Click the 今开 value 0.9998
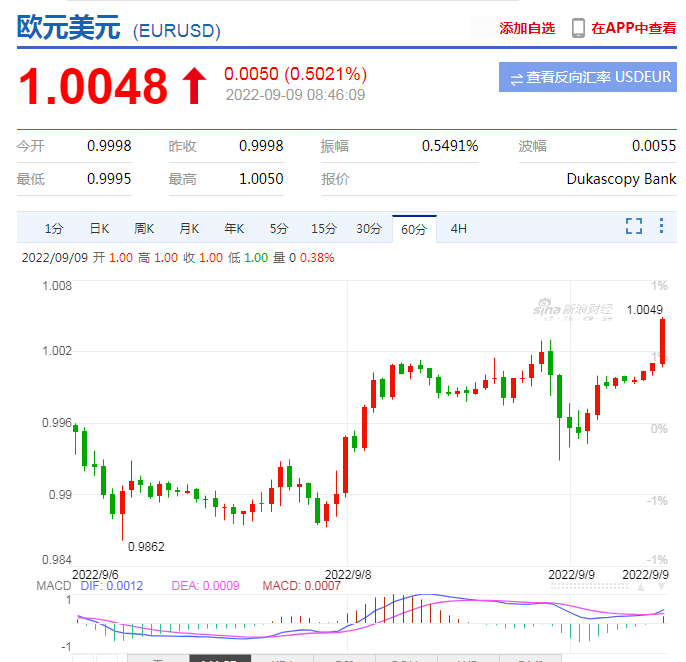686x662 pixels. (x=109, y=146)
